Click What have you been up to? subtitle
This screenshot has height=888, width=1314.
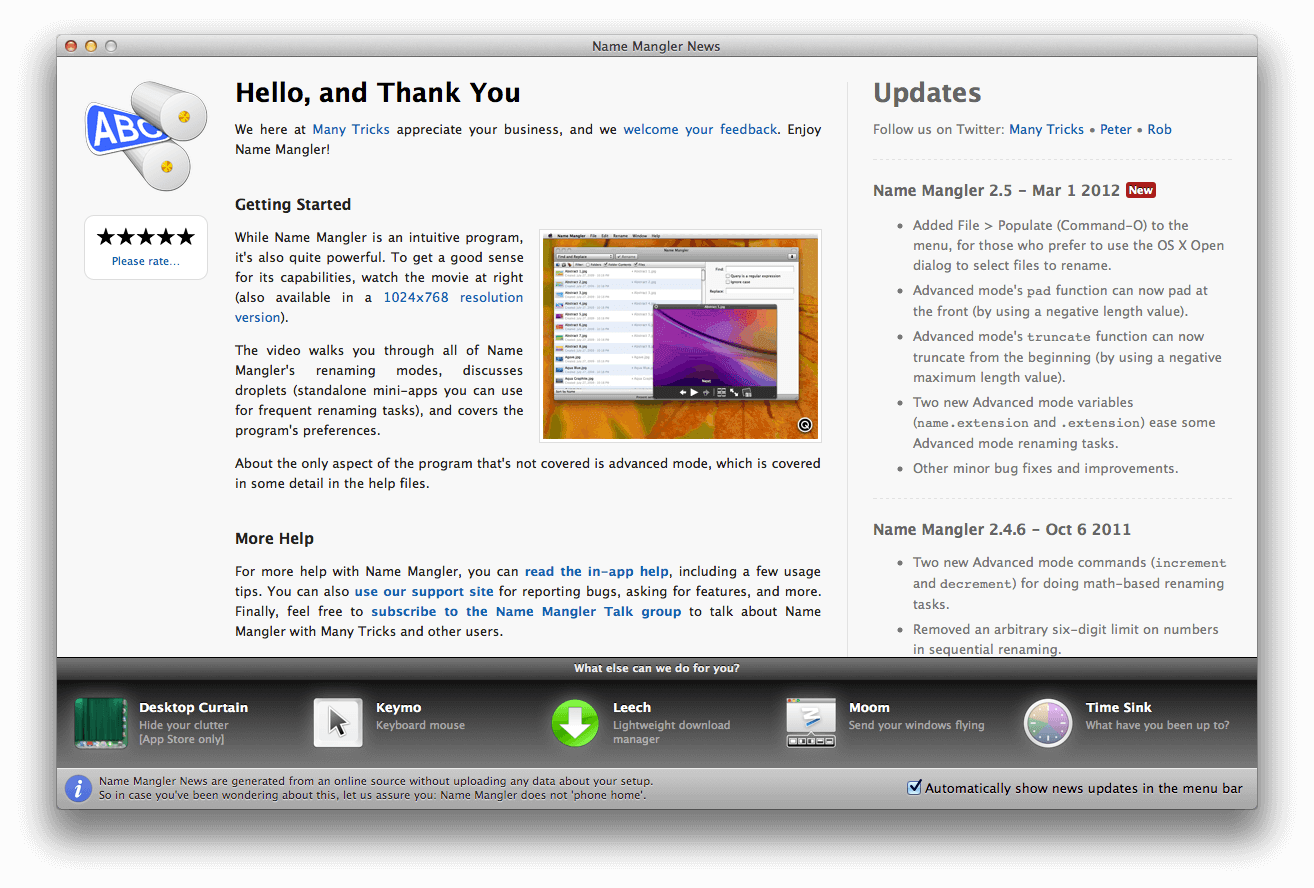point(1157,725)
